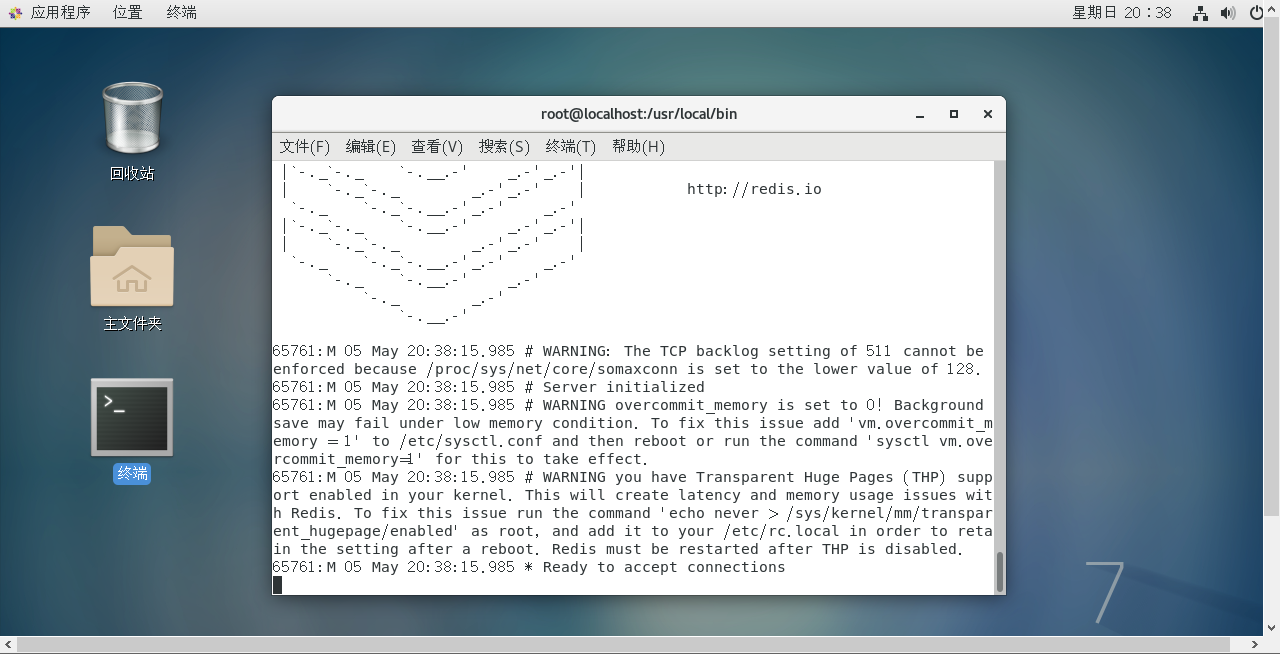Screen dimensions: 1280x654
Task: Click the terminal vertical scrollbar thumb
Action: click(x=998, y=571)
